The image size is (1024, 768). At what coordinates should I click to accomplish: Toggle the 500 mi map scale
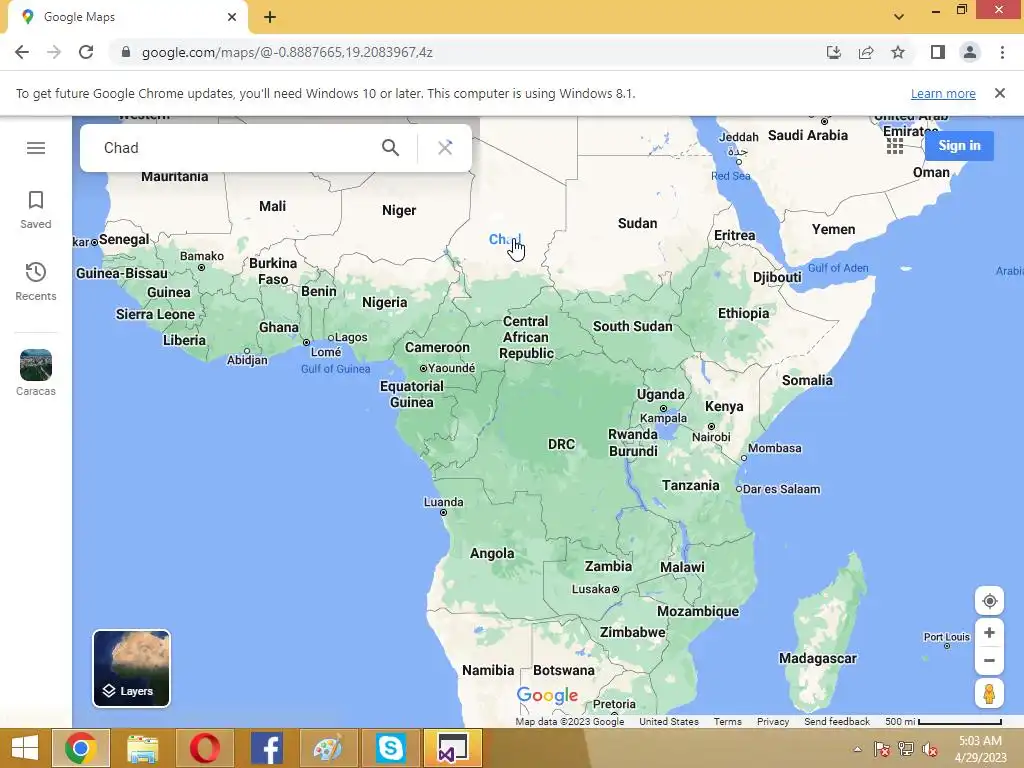(x=943, y=722)
